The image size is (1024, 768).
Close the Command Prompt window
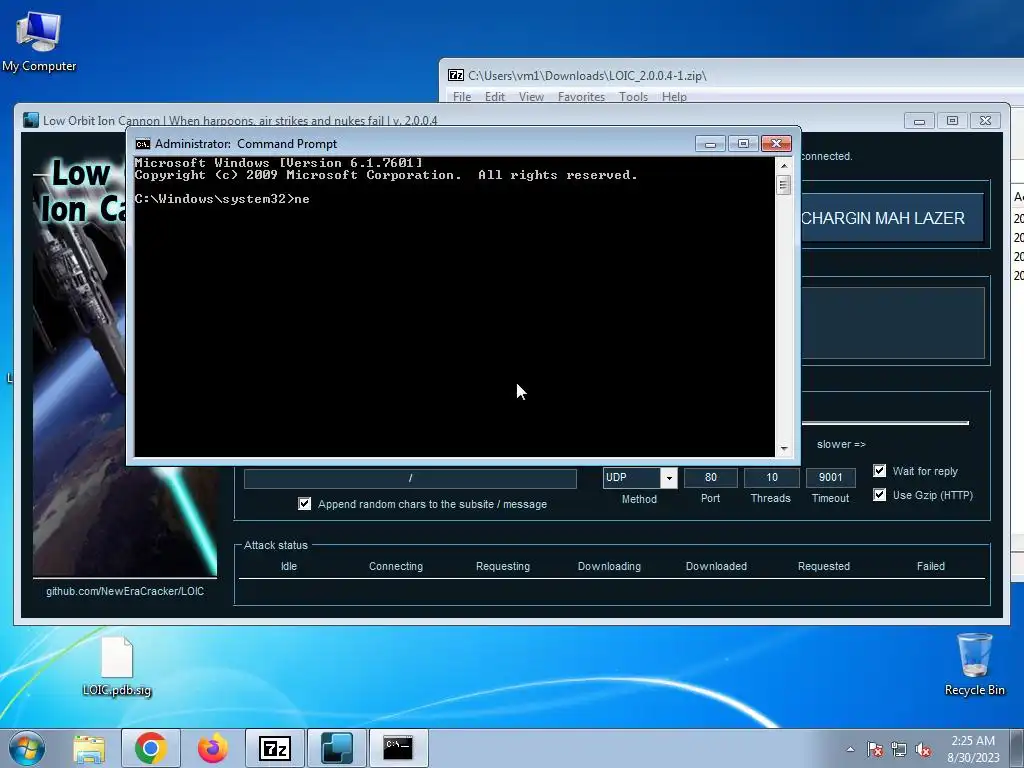tap(776, 144)
